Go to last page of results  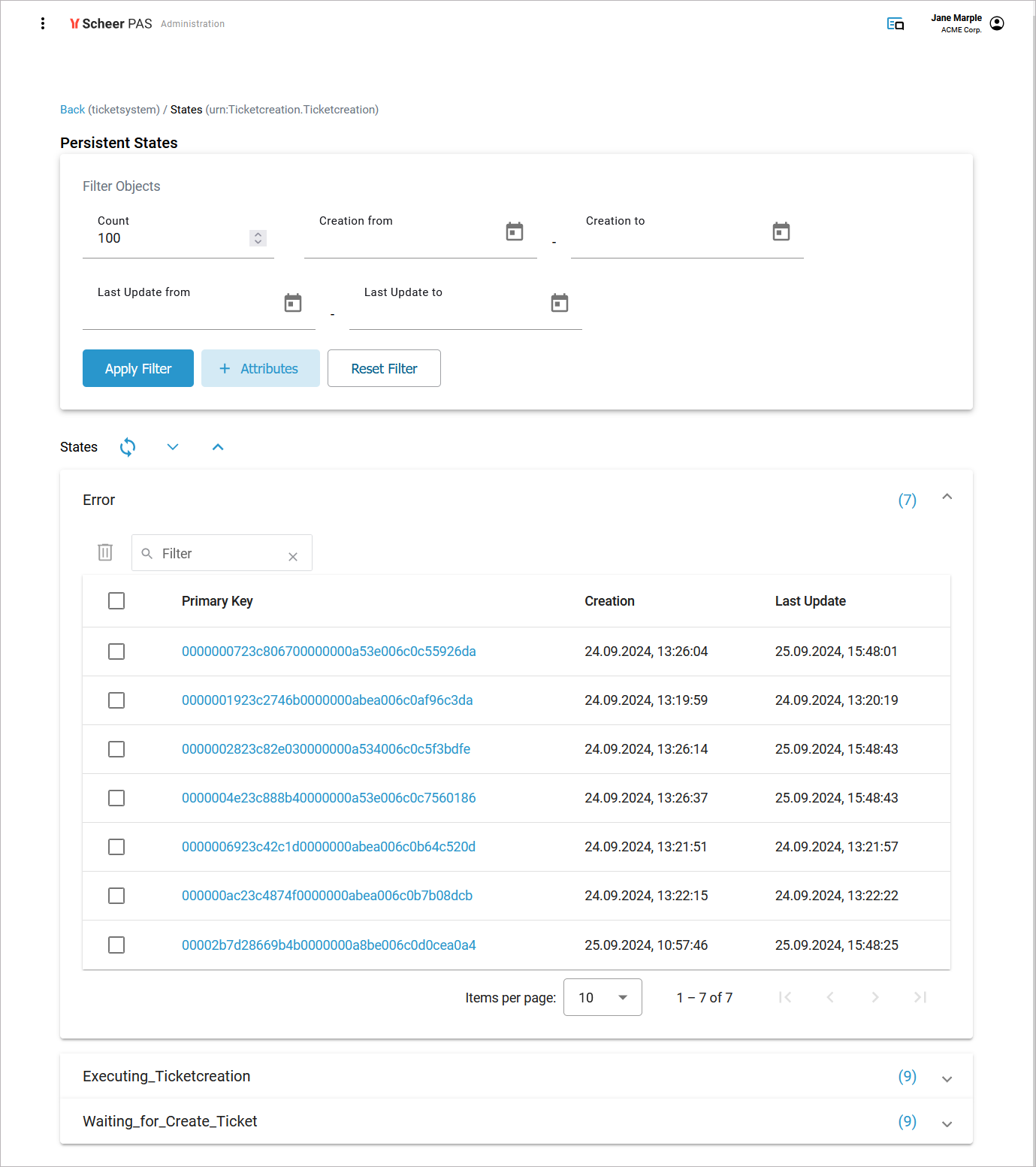tap(920, 997)
